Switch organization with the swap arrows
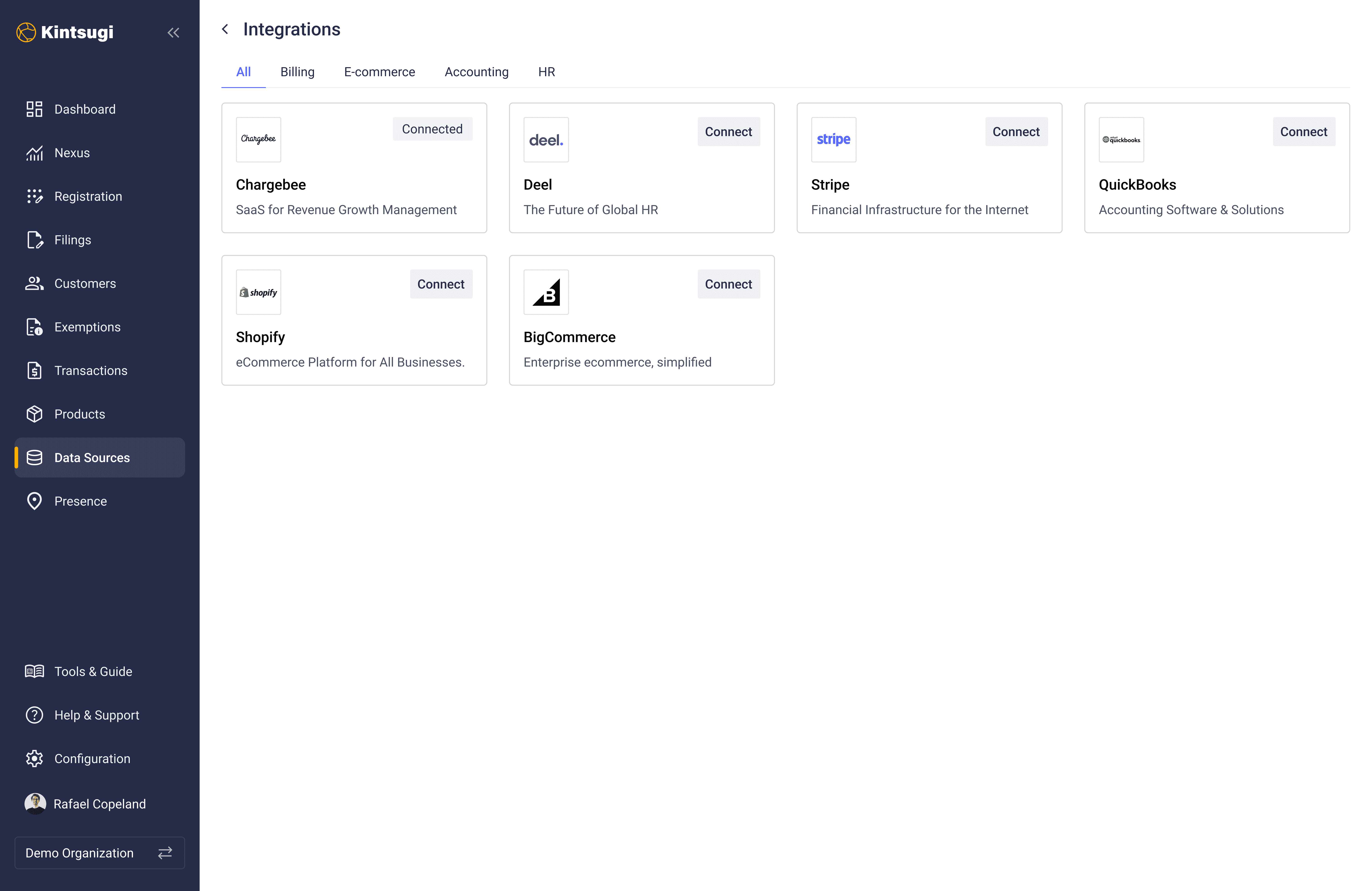The height and width of the screenshot is (891, 1372). (x=165, y=852)
